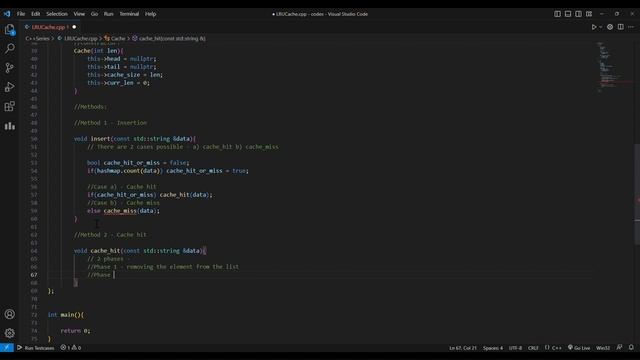The height and width of the screenshot is (360, 640).
Task: Change indentation via Spaces: 4
Action: pos(493,348)
